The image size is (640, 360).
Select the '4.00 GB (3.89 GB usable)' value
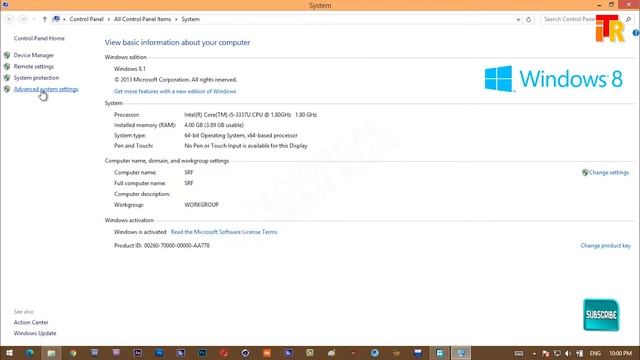(x=214, y=125)
